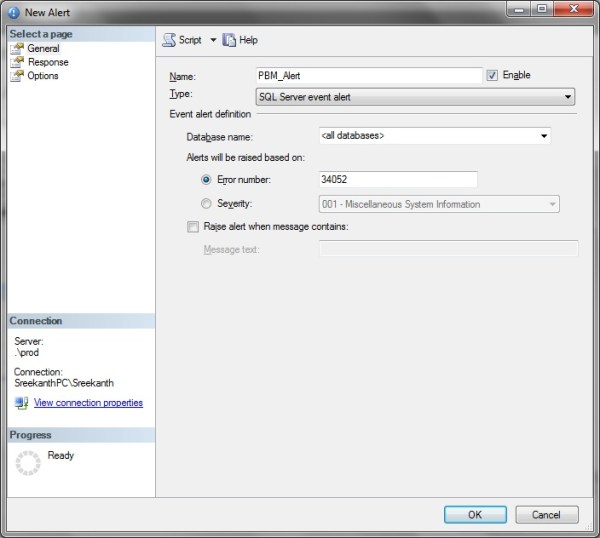Viewport: 600px width, 538px height.
Task: Click the Ready progress spinner icon
Action: (28, 462)
